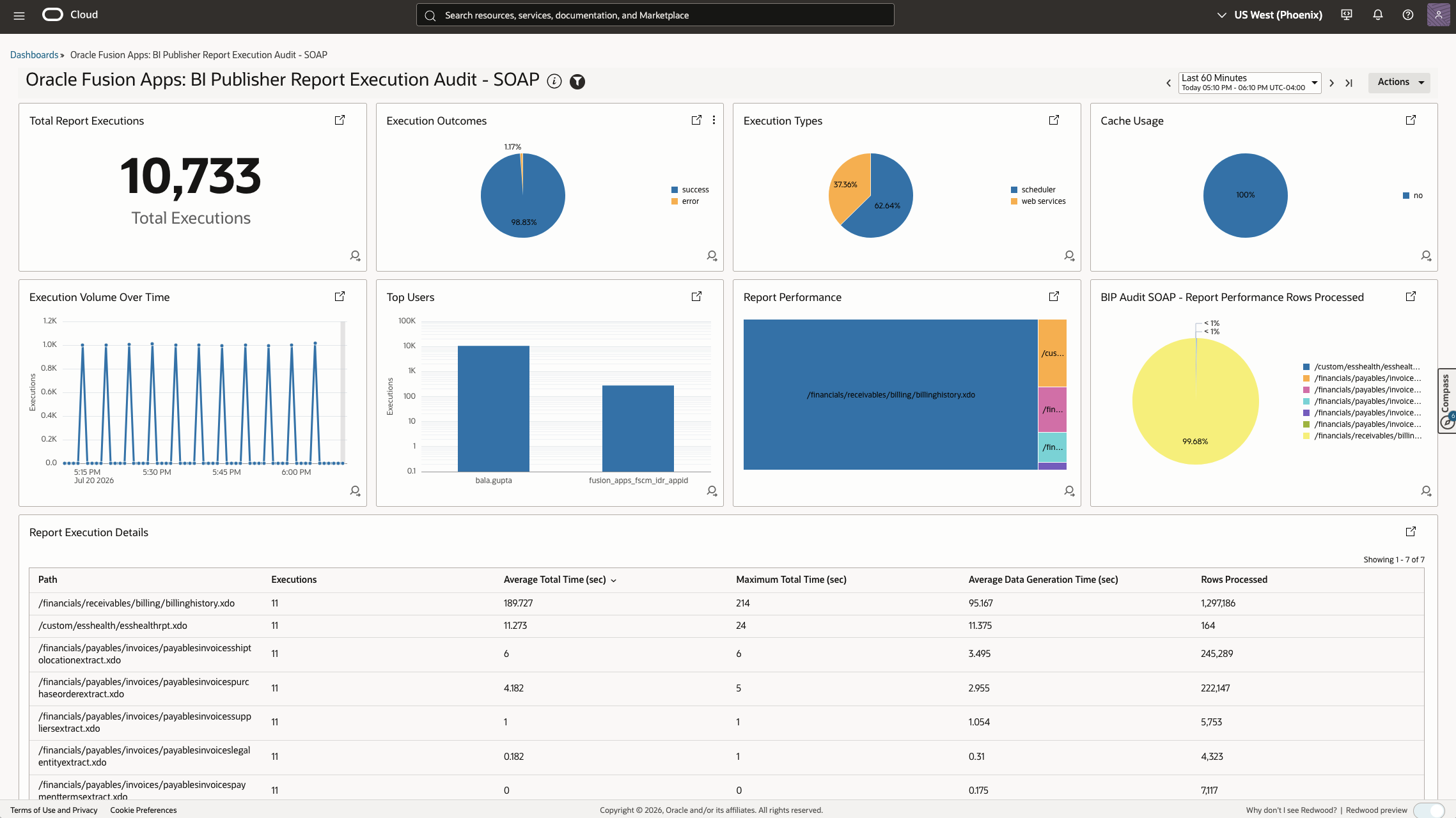Open the Actions dropdown menu
Viewport: 1456px width, 818px height.
click(x=1399, y=82)
